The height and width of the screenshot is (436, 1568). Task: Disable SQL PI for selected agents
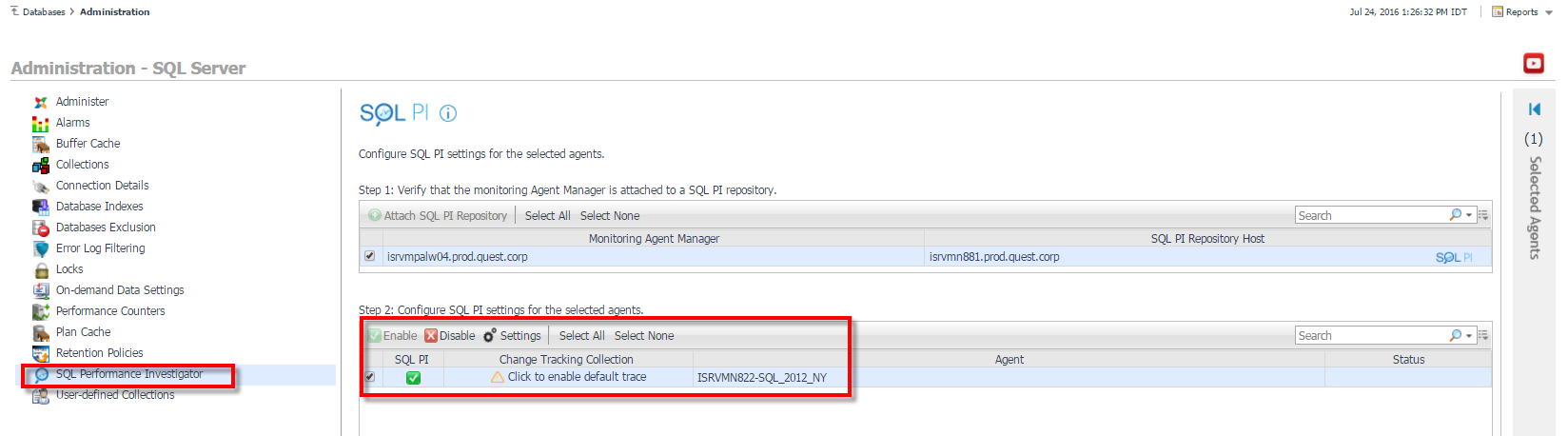click(449, 336)
